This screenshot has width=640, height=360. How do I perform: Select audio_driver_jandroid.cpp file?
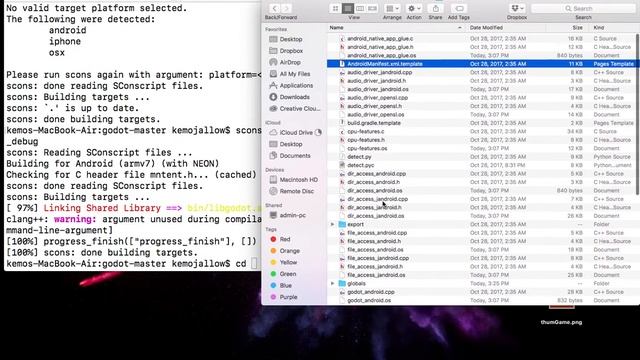pos(481,72)
